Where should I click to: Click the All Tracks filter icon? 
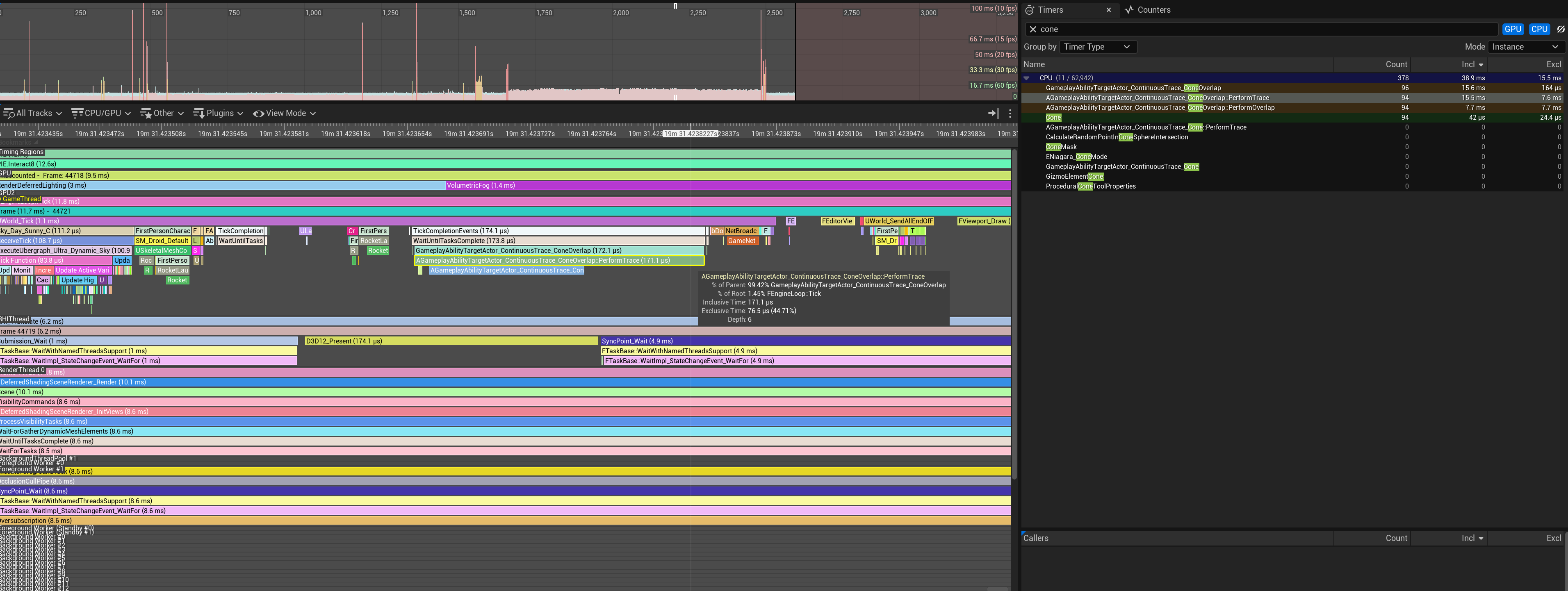8,113
